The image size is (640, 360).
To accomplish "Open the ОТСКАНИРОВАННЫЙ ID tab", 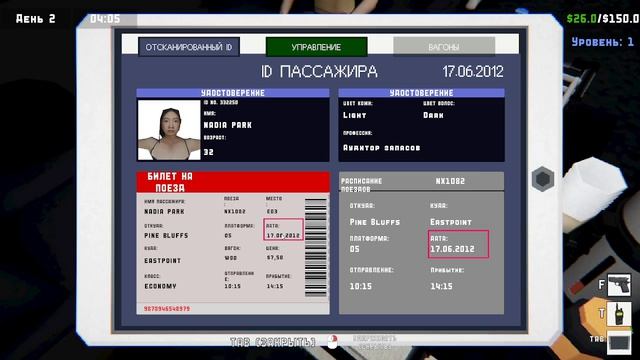I will 189,47.
